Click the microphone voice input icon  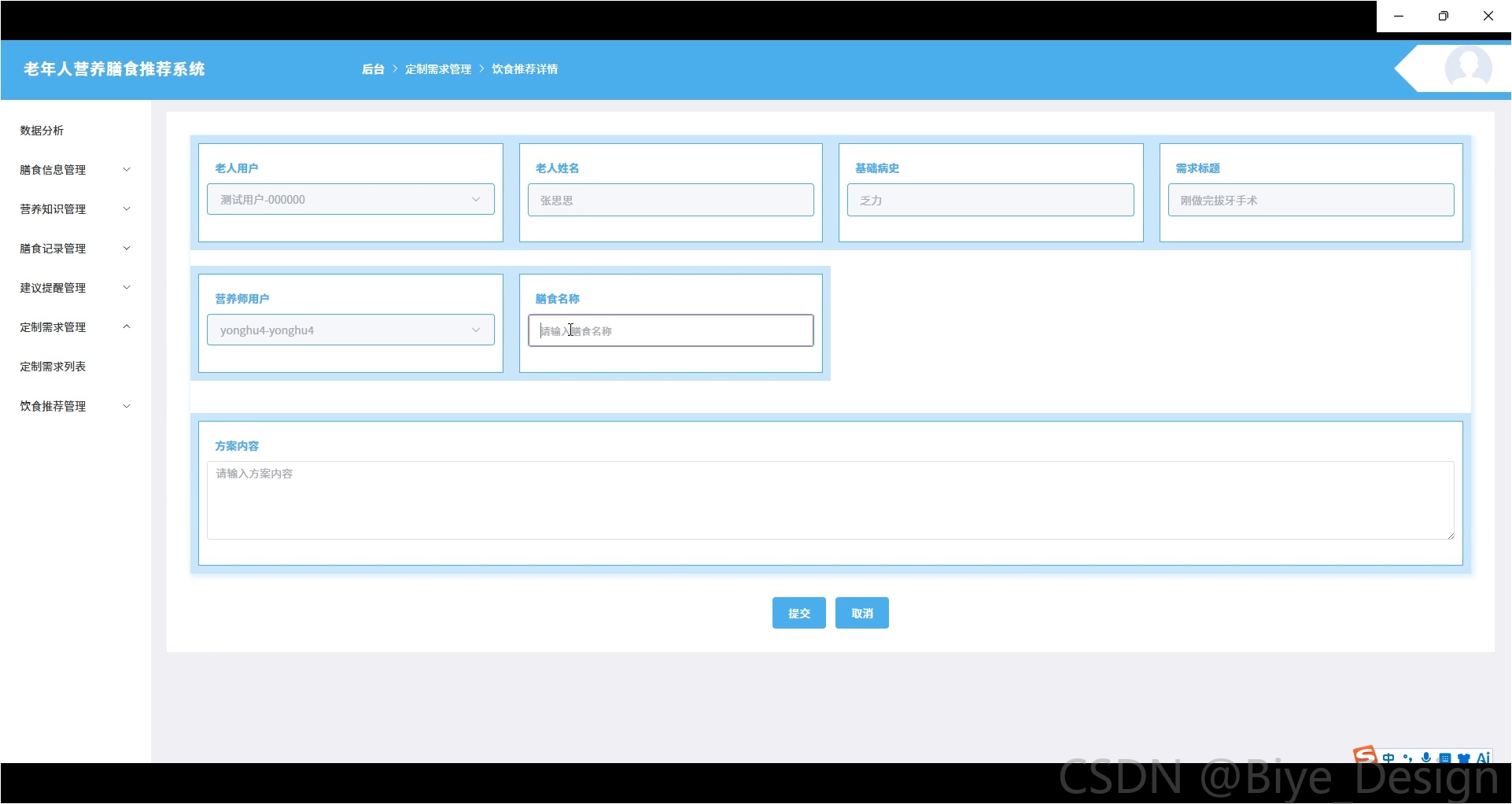click(1426, 758)
